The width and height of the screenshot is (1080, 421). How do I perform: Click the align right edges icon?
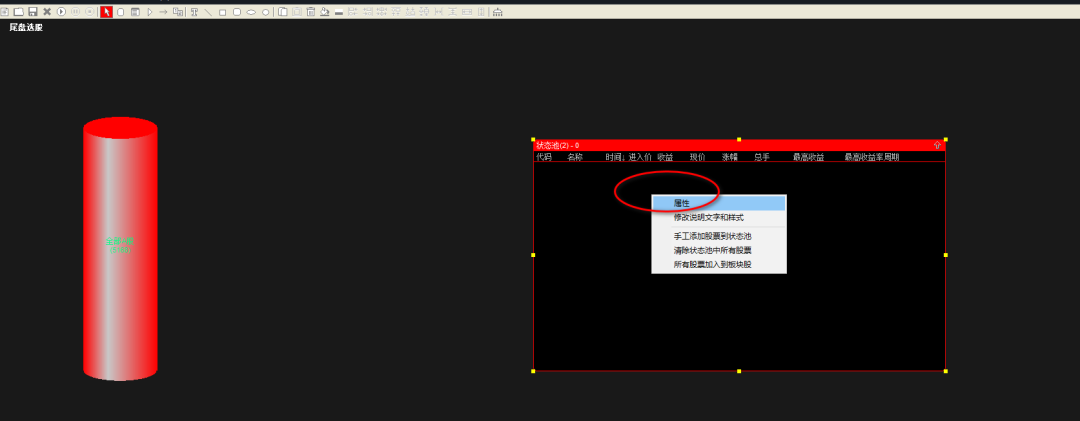click(368, 12)
